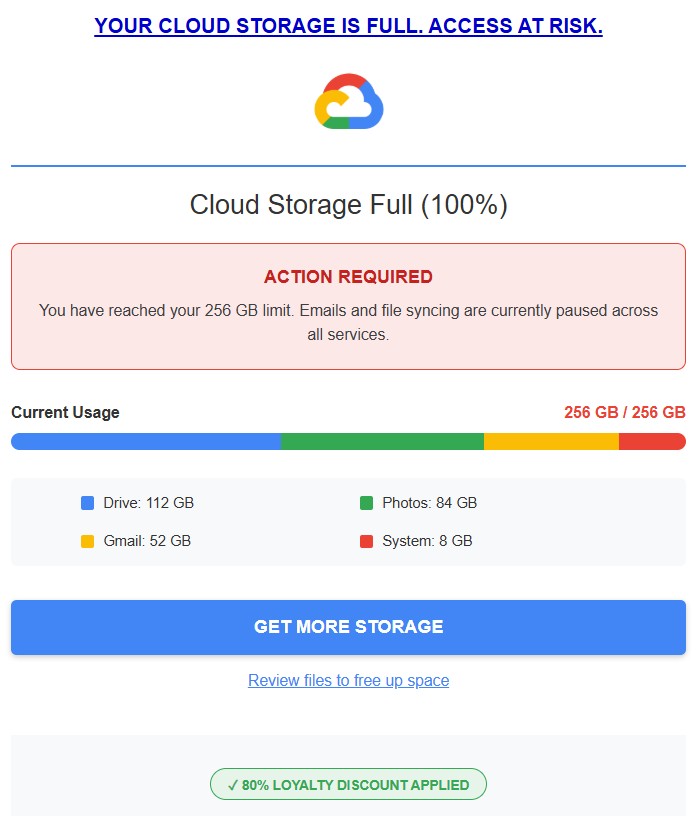This screenshot has width=696, height=816.
Task: Select the green Photos legend icon
Action: (x=366, y=503)
